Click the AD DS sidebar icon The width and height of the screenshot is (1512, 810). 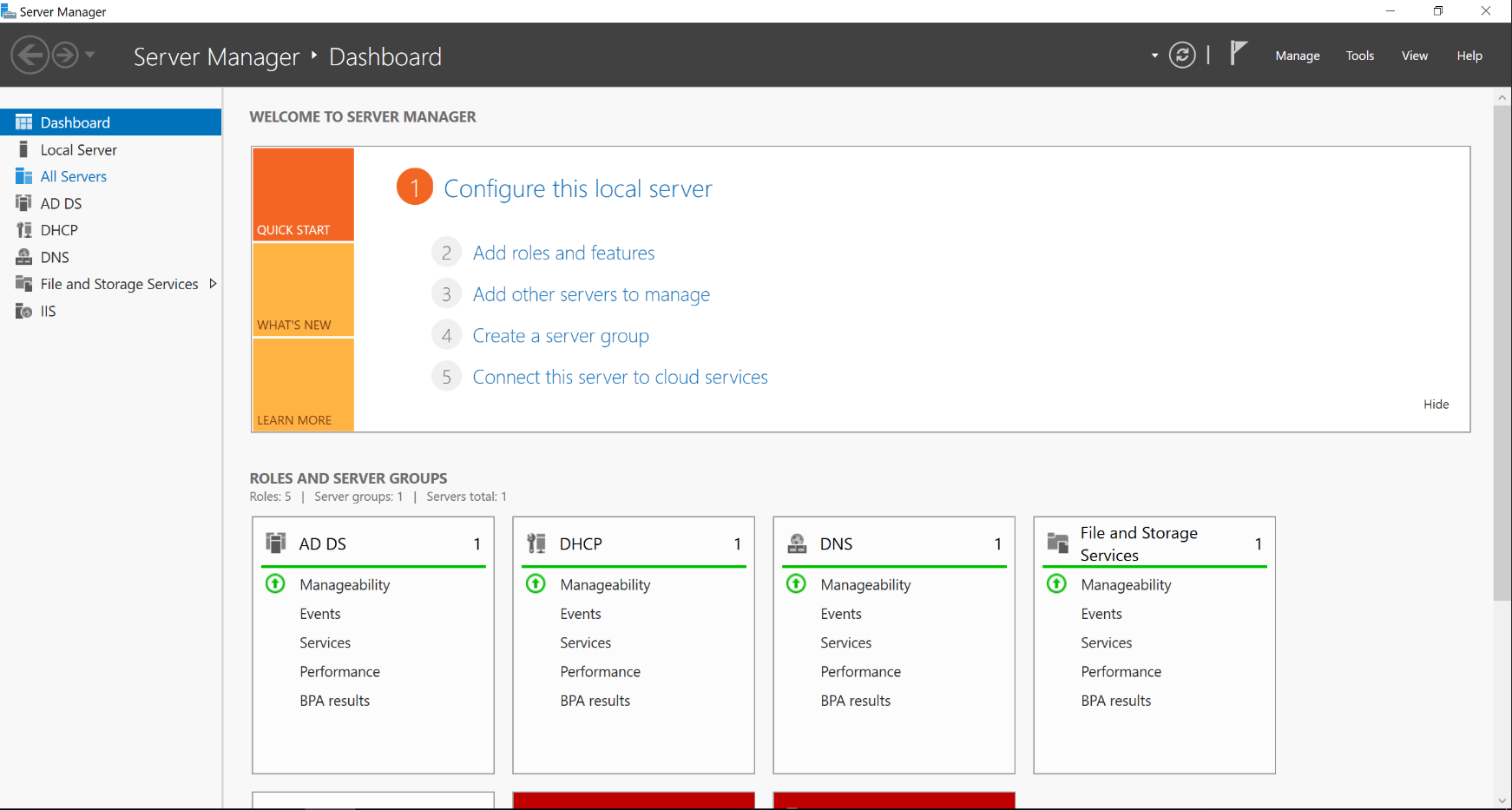point(23,203)
